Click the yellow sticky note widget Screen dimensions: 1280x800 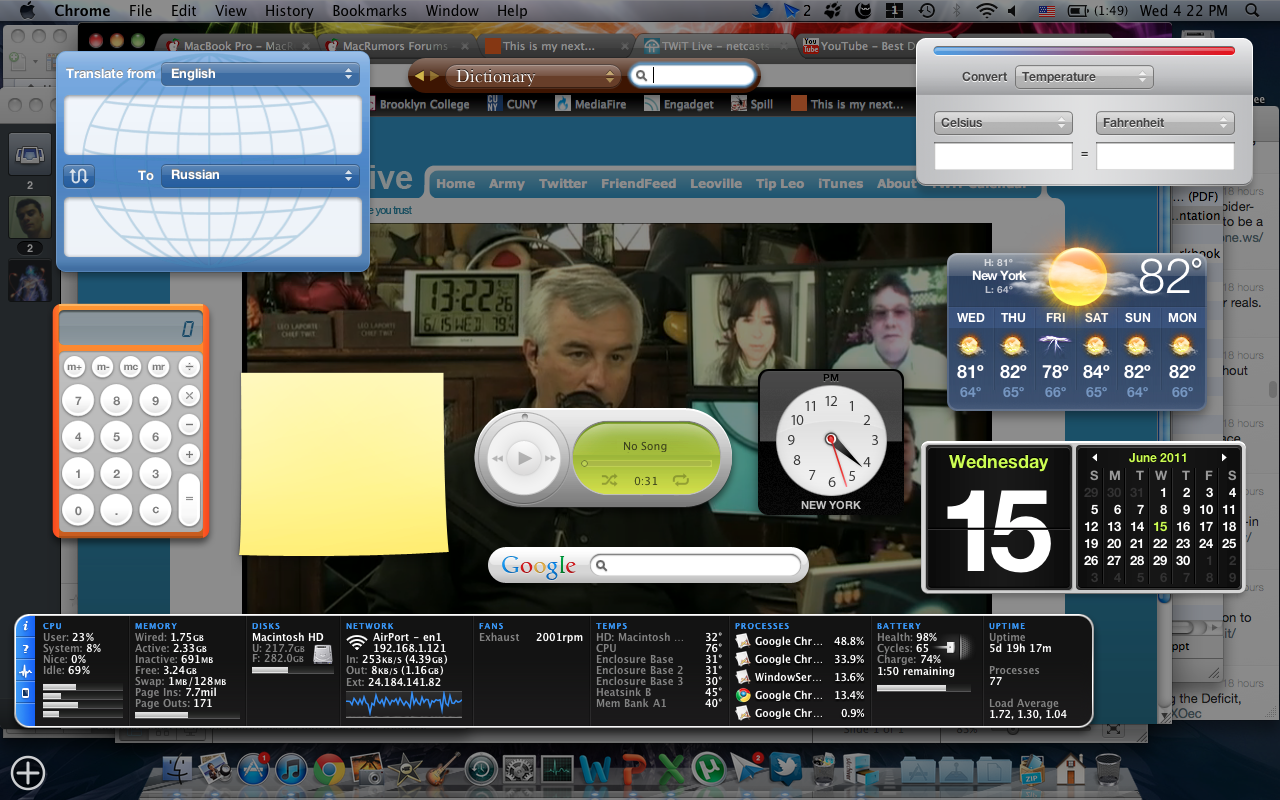[342, 464]
